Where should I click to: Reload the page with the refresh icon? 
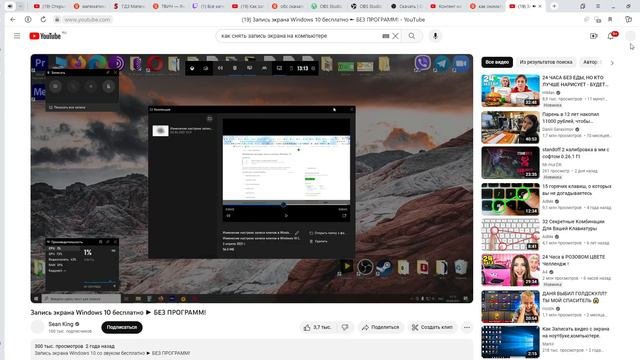click(x=43, y=19)
